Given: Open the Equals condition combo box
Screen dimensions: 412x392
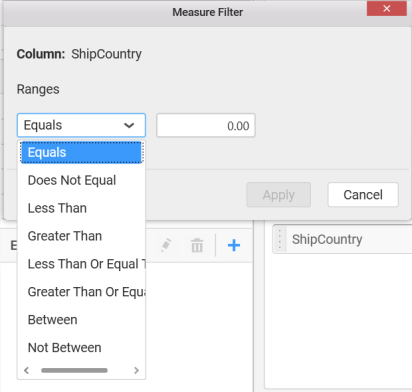Looking at the screenshot, I should (81, 125).
